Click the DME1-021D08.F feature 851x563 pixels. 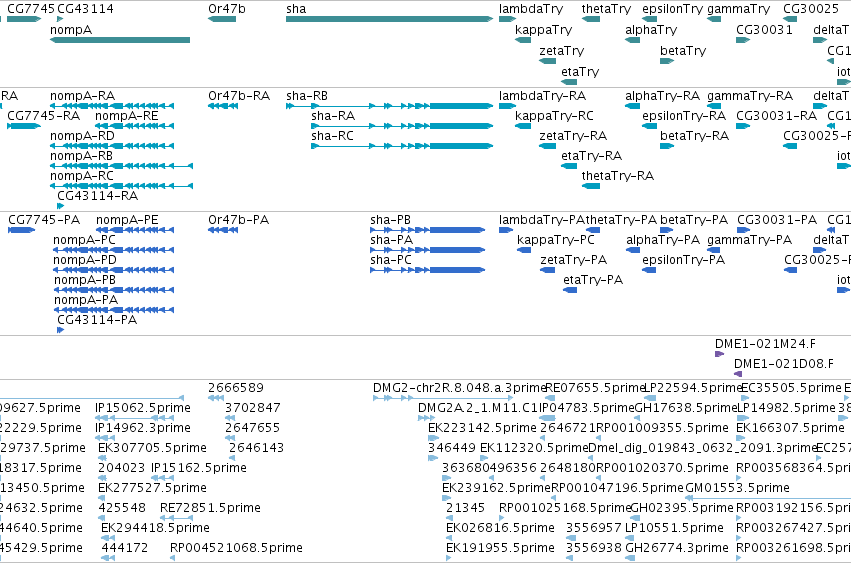(738, 374)
